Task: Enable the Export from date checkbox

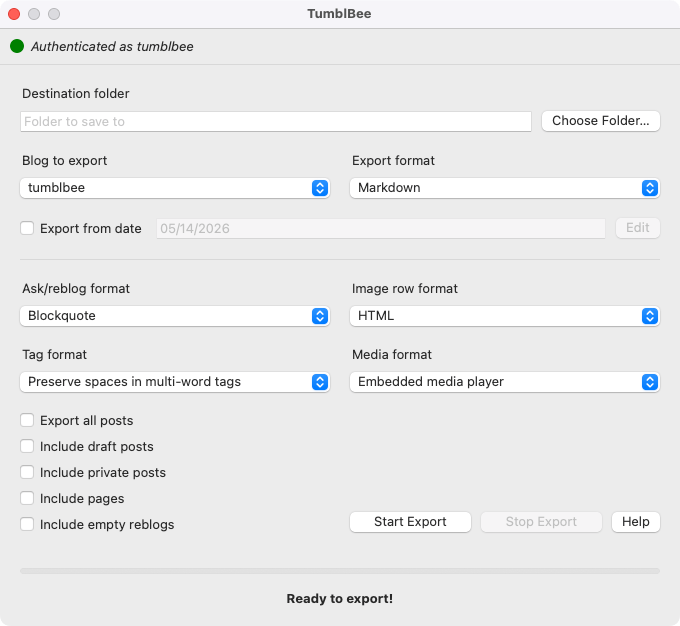Action: coord(27,228)
